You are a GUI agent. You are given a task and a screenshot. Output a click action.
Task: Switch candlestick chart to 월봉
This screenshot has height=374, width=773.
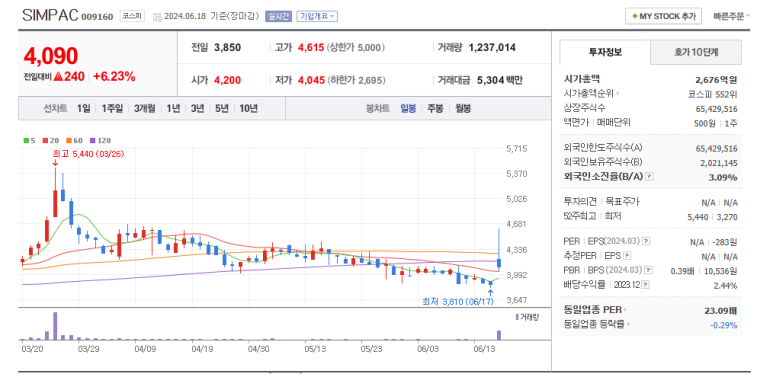pos(463,108)
